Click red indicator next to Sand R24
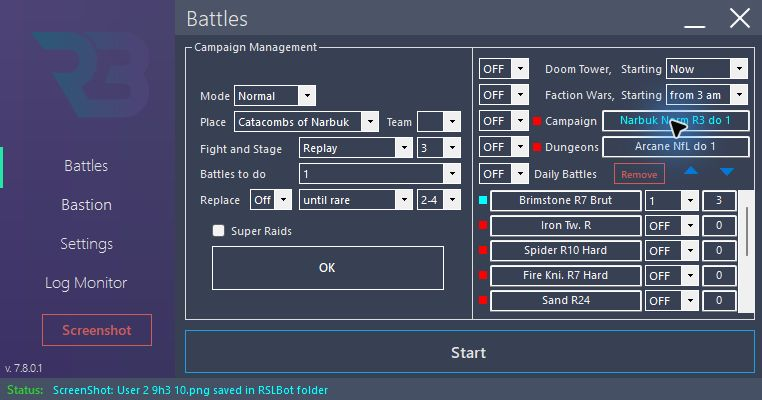Screen dimensions: 762x400 (x=483, y=300)
